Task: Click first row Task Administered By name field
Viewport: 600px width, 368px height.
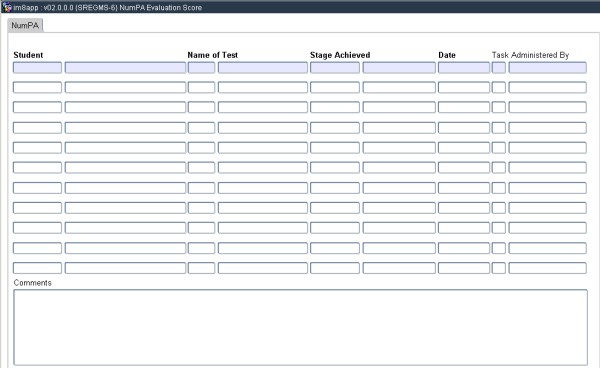Action: tap(547, 68)
